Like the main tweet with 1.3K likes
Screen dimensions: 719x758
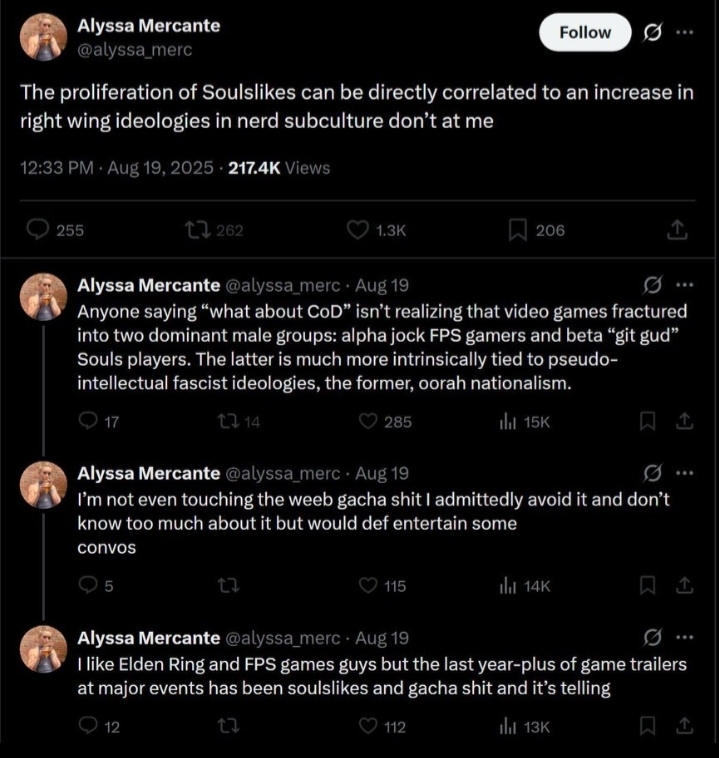(358, 230)
